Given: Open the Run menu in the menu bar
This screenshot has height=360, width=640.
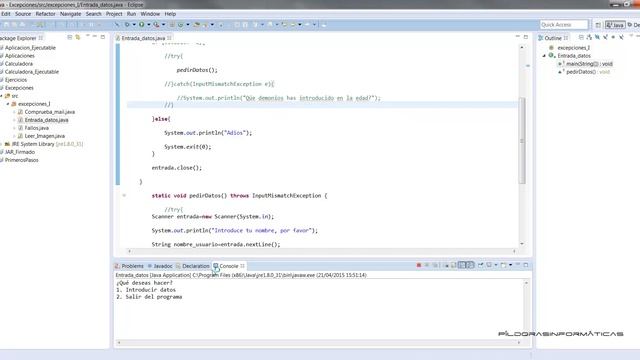Looking at the screenshot, I should (131, 14).
